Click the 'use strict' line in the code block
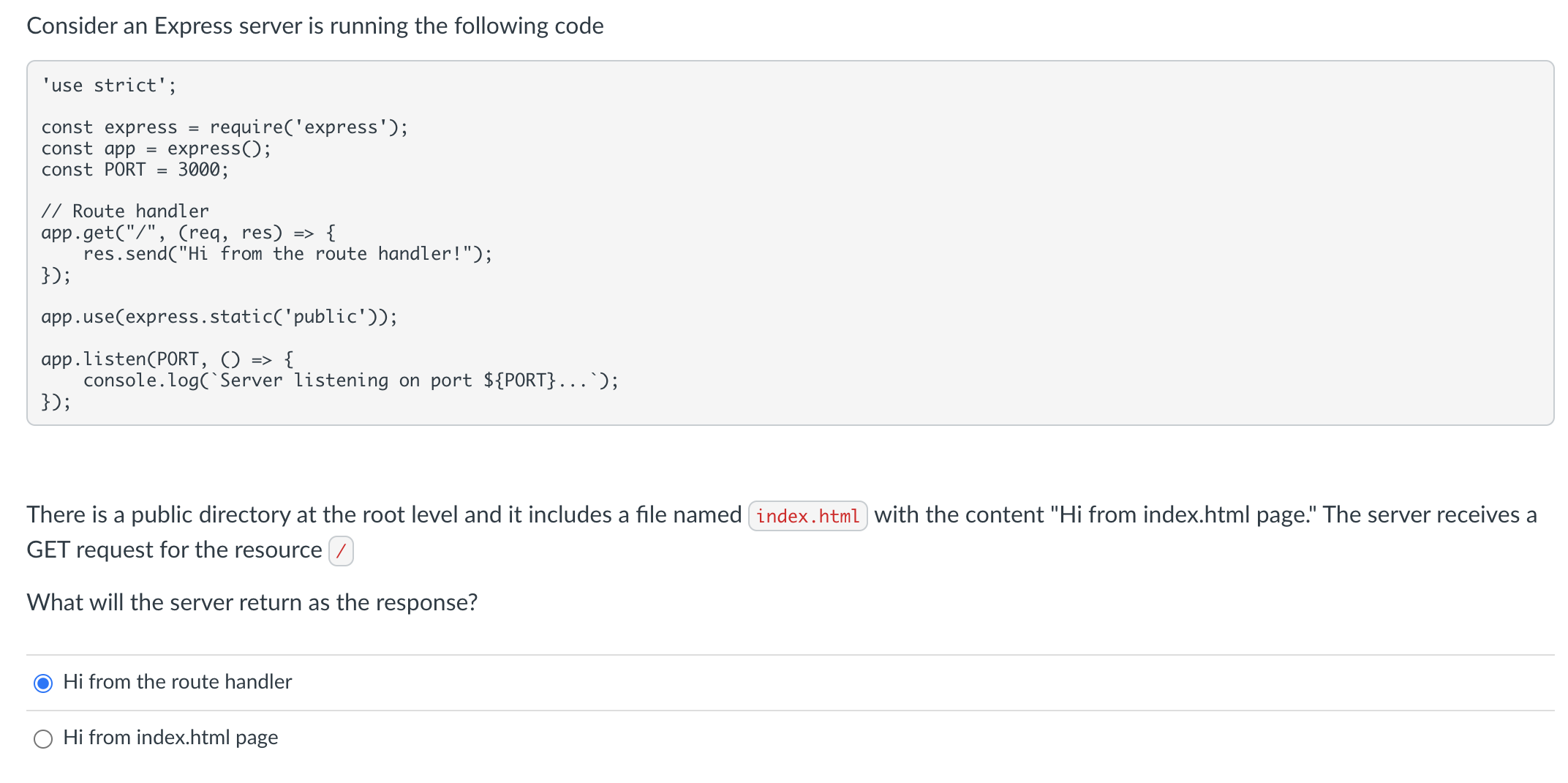The width and height of the screenshot is (1568, 783). click(108, 85)
